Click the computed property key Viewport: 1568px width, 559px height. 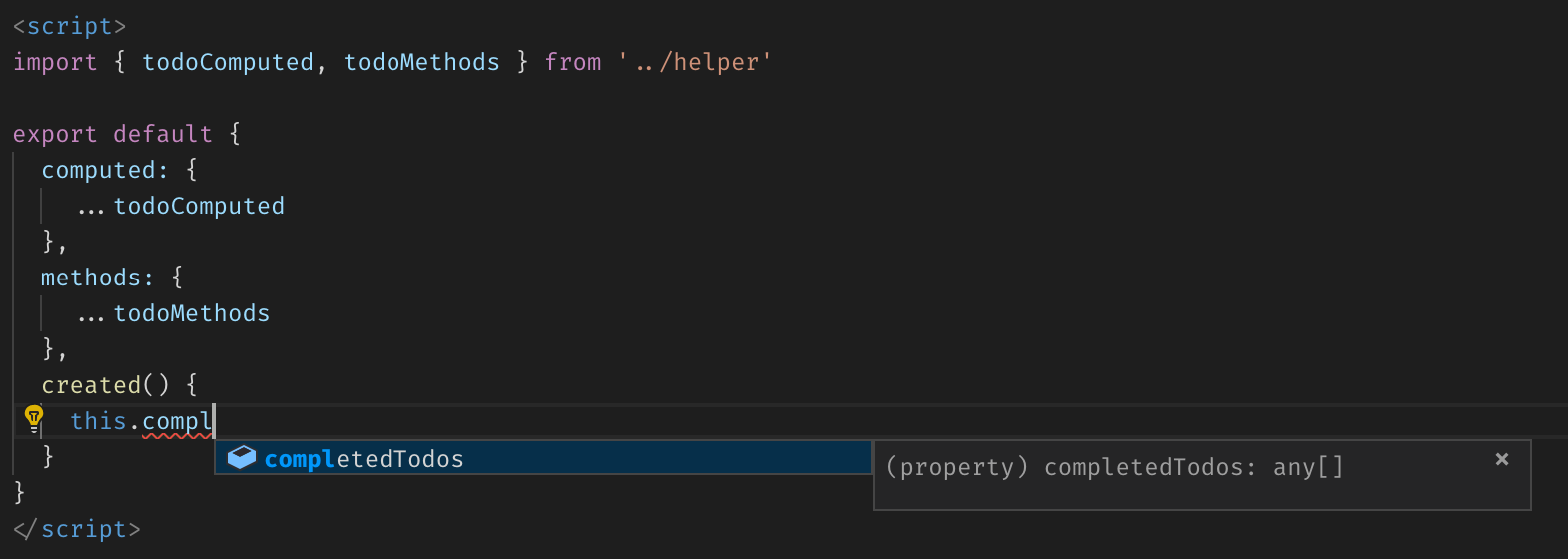(x=98, y=170)
